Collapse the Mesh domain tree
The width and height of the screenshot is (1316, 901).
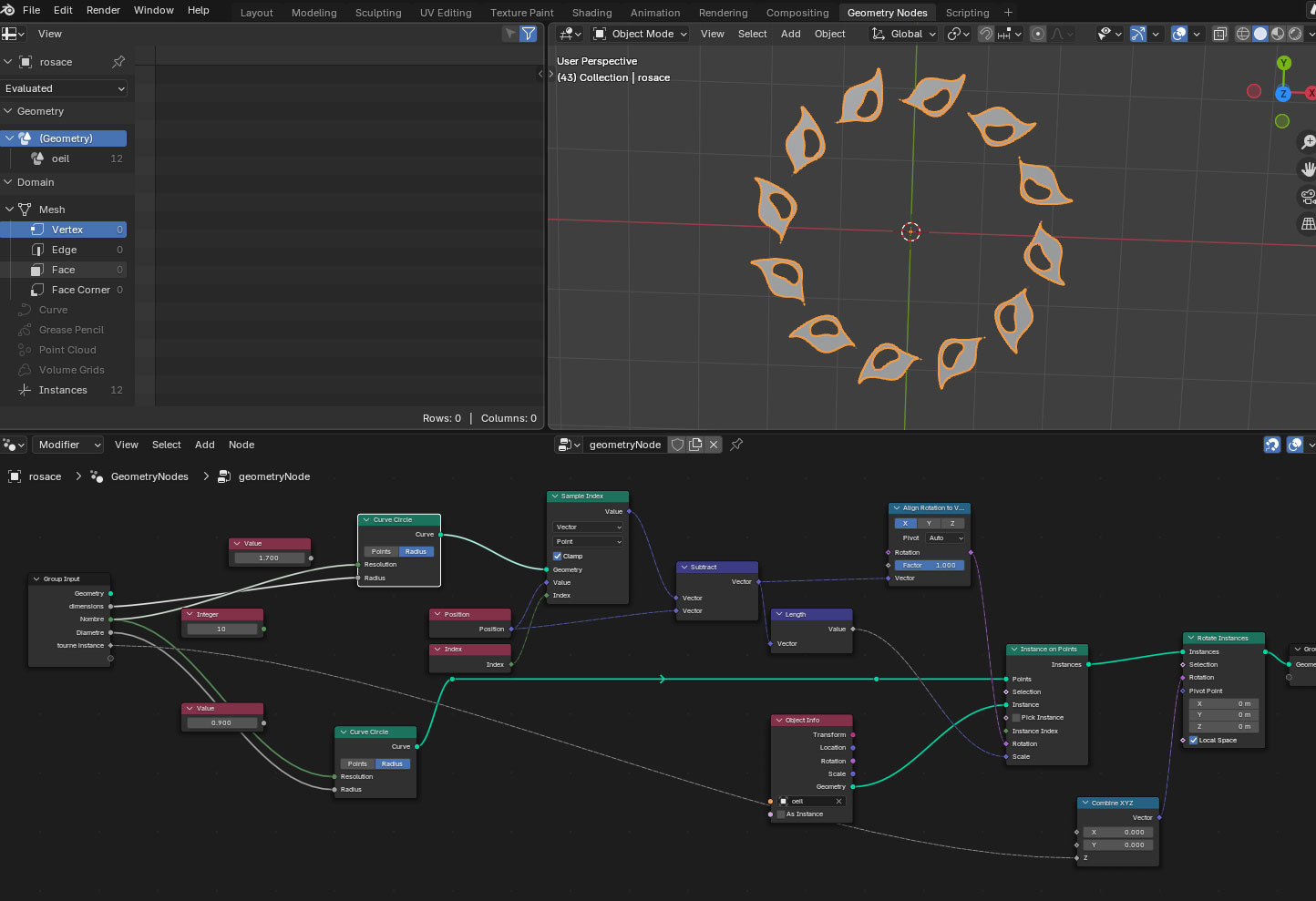click(10, 210)
